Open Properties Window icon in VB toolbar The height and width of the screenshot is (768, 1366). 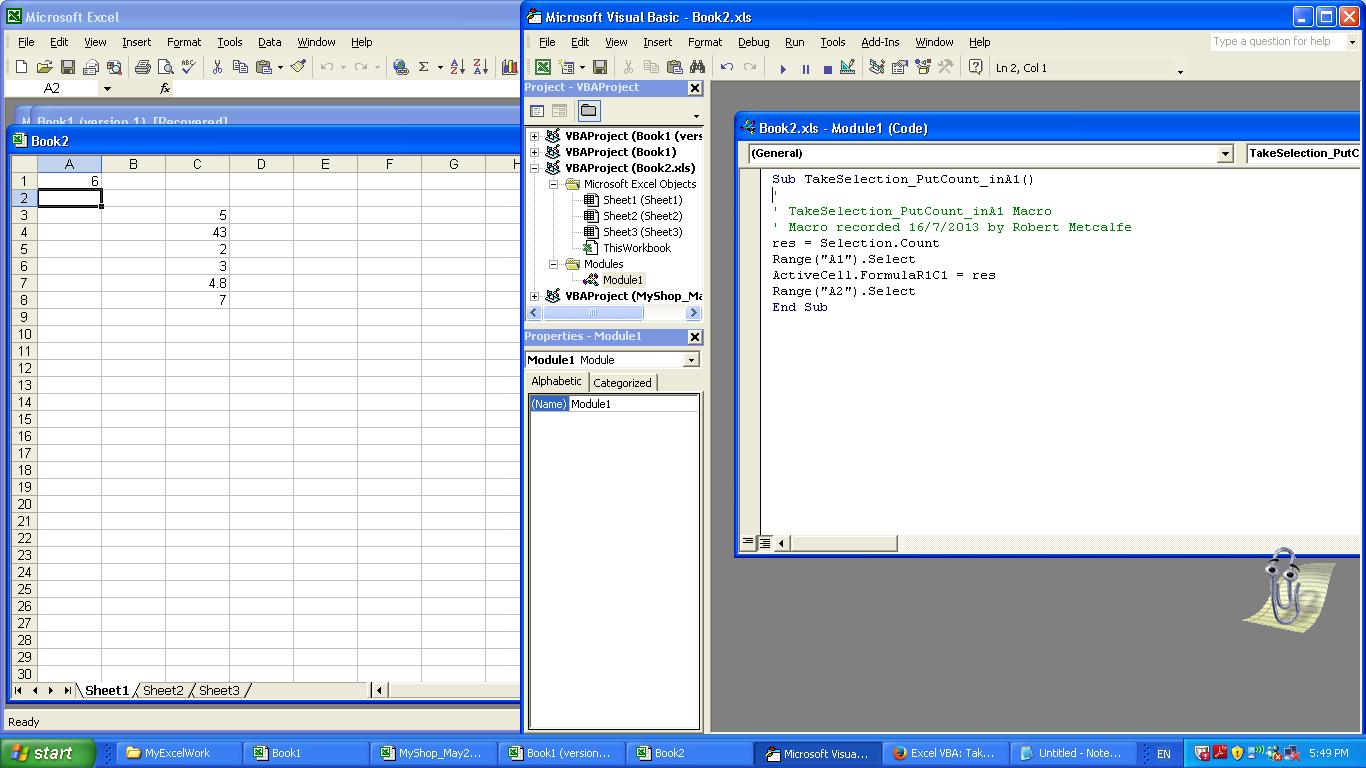pos(899,67)
